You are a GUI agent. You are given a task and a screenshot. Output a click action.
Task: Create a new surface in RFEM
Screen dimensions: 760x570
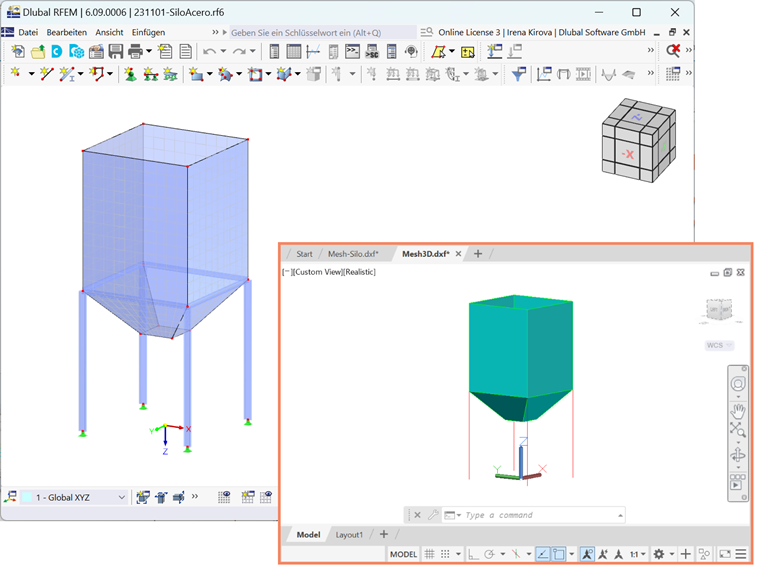[x=196, y=74]
